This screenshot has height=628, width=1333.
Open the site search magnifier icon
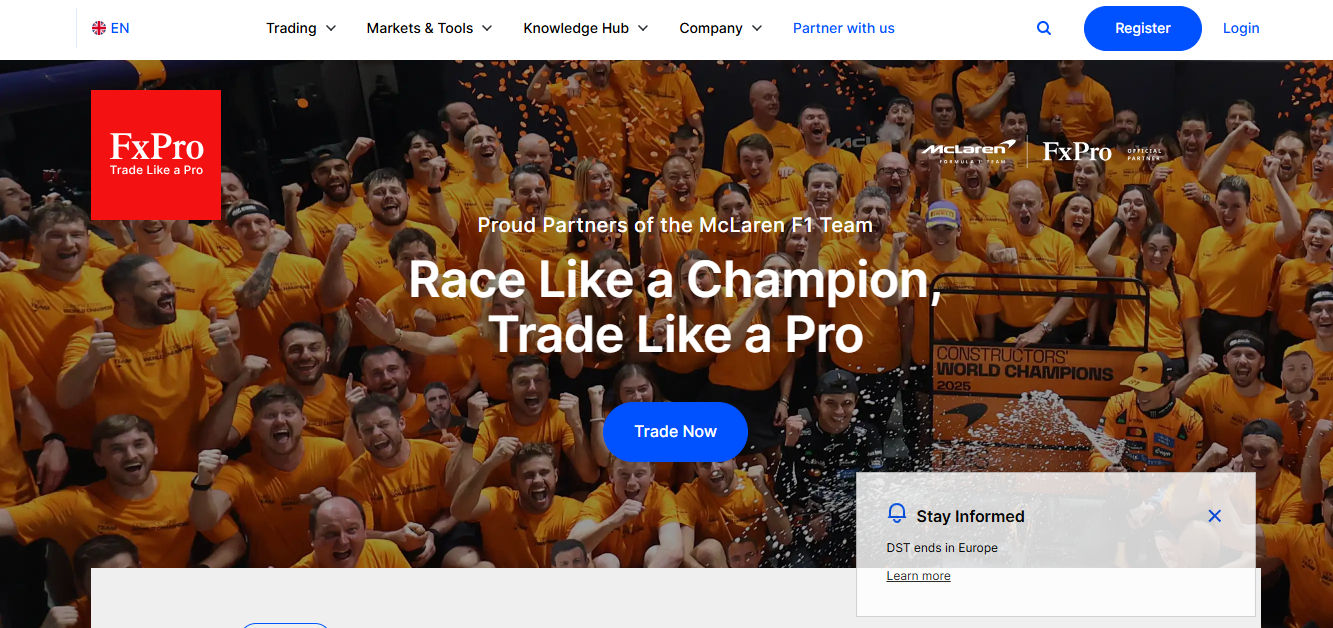click(x=1044, y=28)
